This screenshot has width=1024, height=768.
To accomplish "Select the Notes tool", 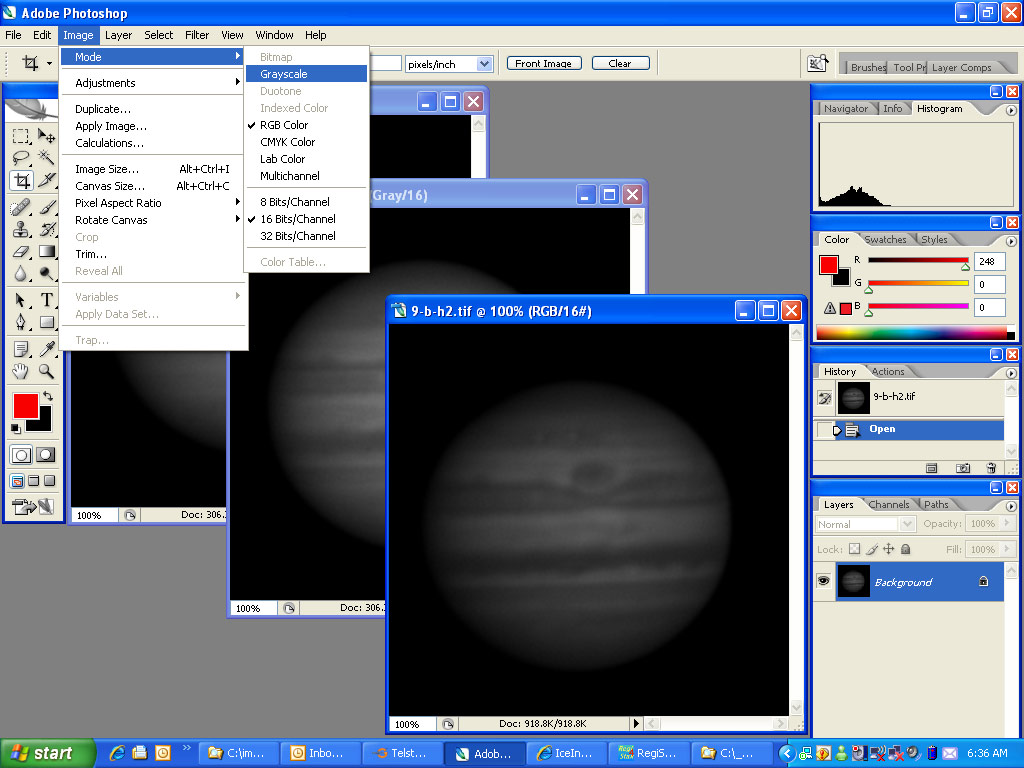I will [x=21, y=349].
